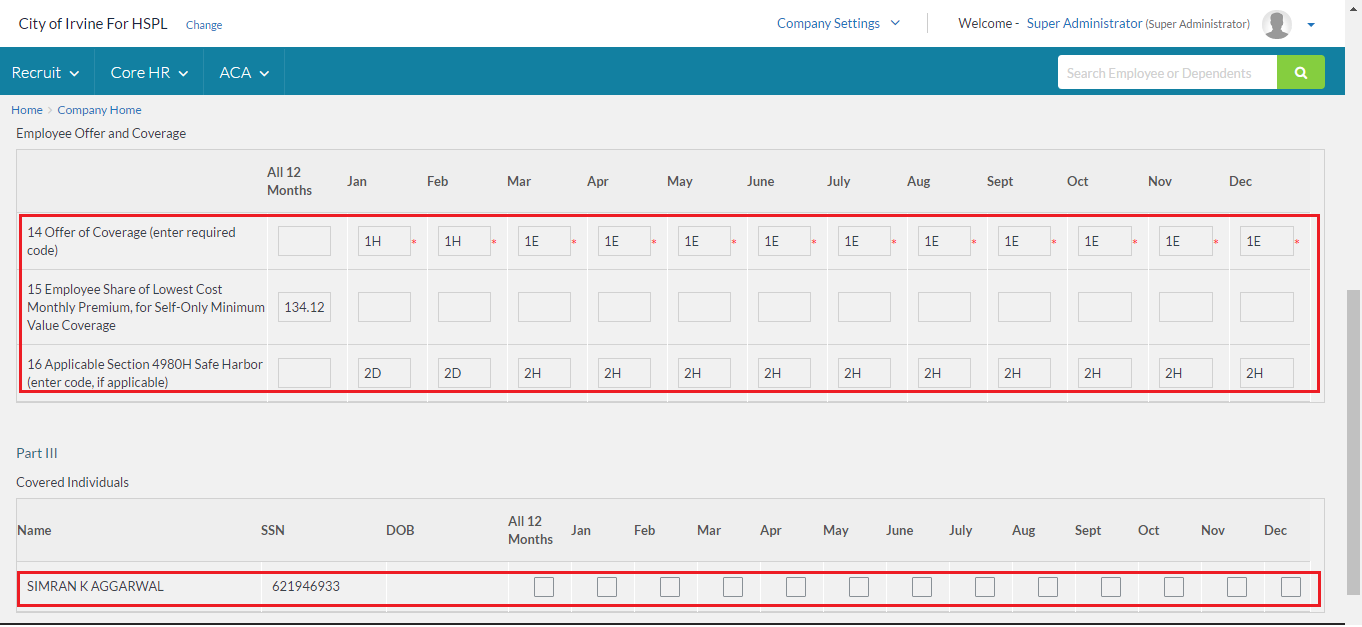Check the Aug coverage box for Simran
This screenshot has width=1362, height=627.
[1048, 587]
